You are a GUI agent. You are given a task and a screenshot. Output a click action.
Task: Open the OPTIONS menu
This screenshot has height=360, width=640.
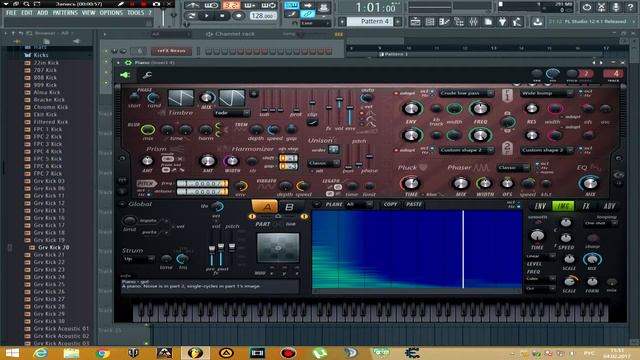[x=111, y=13]
